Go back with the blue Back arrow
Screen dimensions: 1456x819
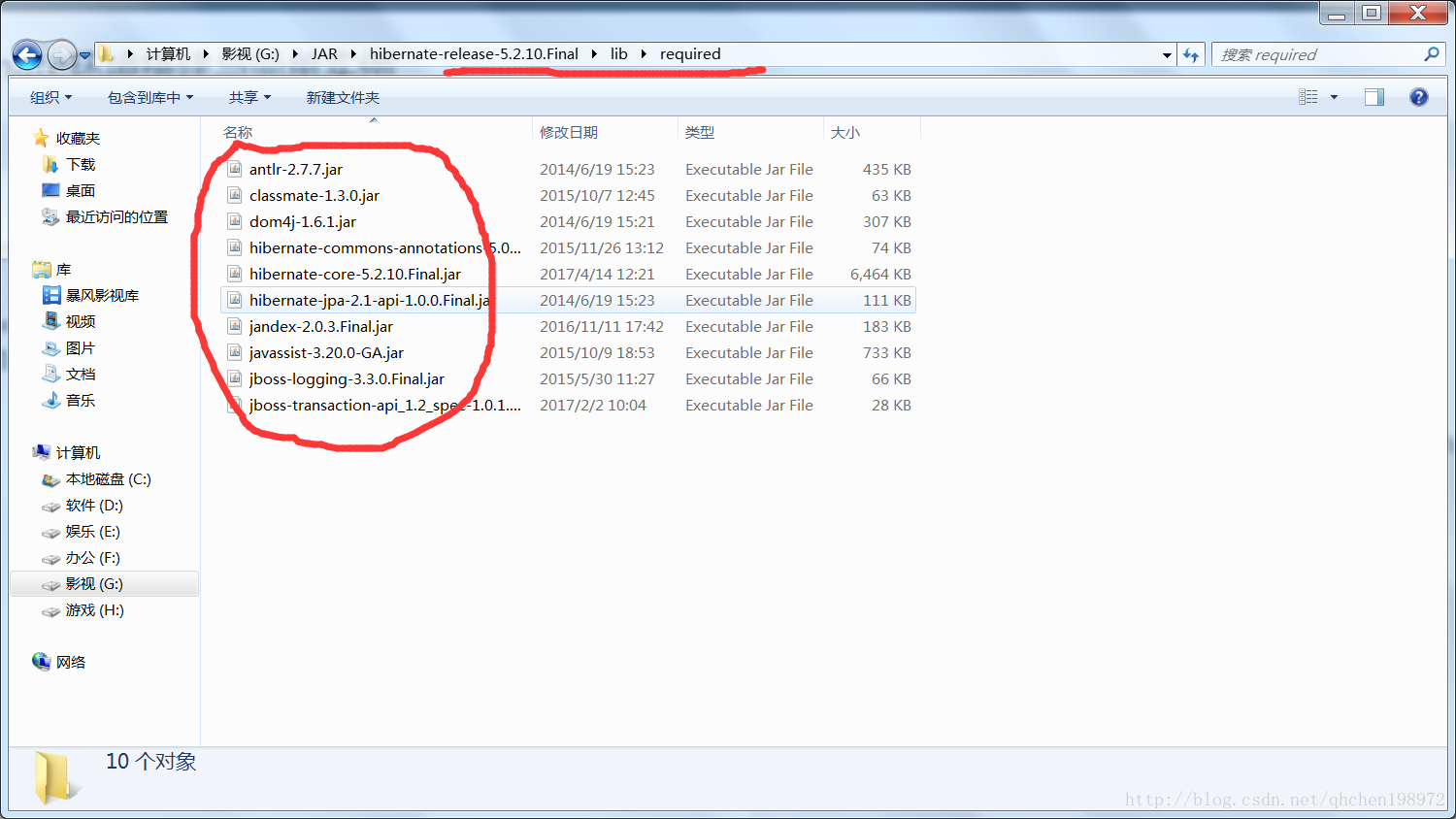(x=27, y=55)
